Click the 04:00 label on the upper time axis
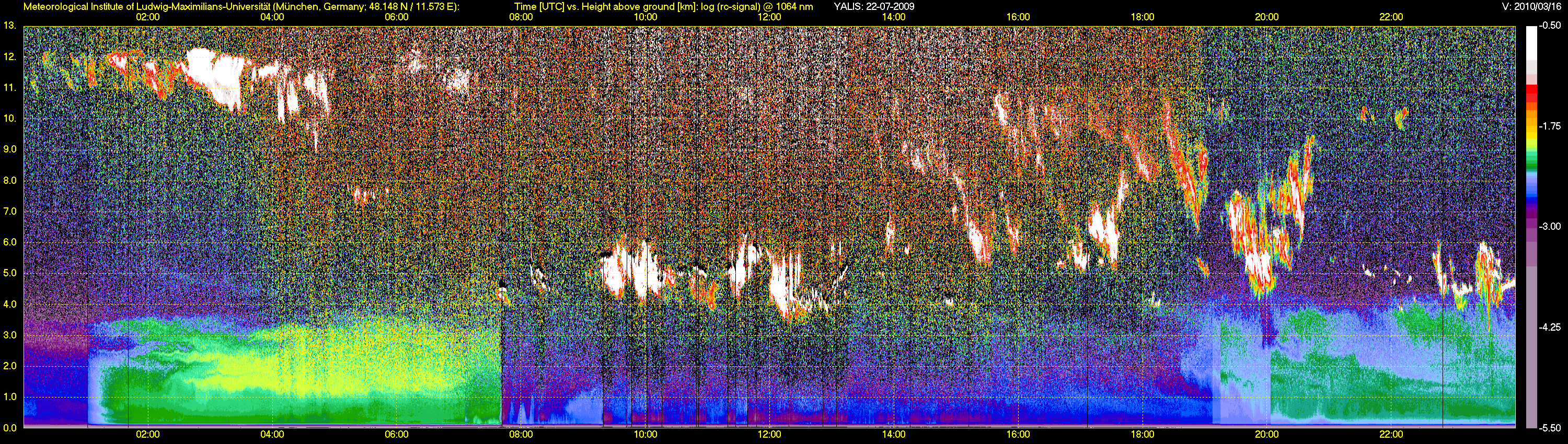Viewport: 1568px width, 444px height. point(272,17)
